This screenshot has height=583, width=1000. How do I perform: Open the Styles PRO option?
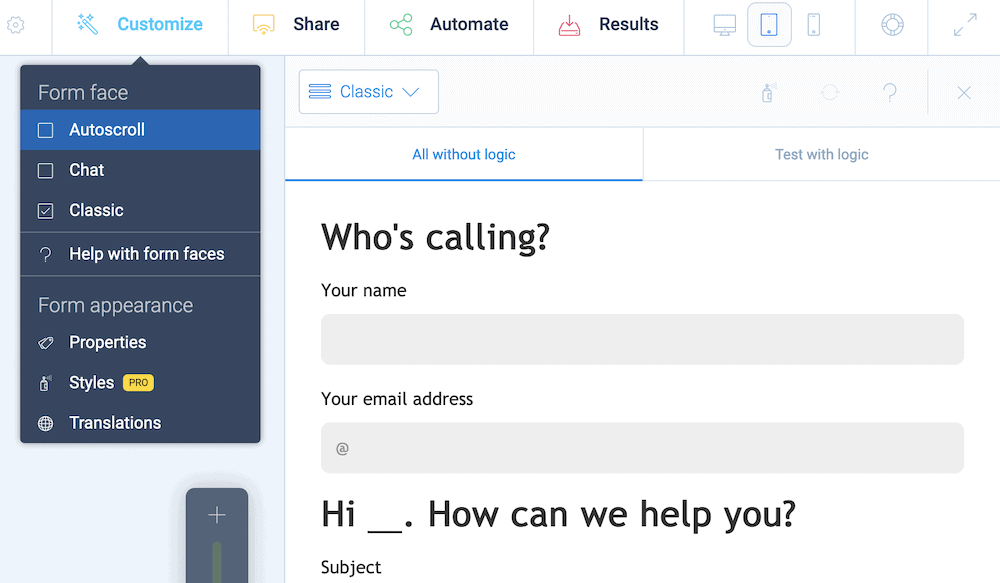(x=140, y=383)
